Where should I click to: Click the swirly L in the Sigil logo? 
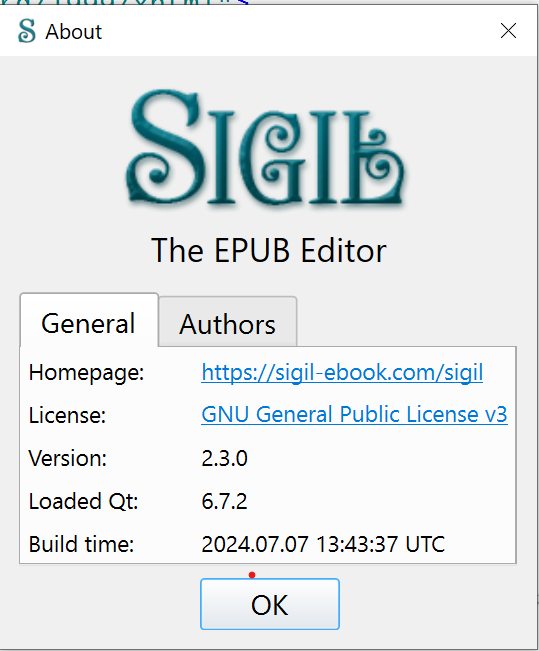372,159
